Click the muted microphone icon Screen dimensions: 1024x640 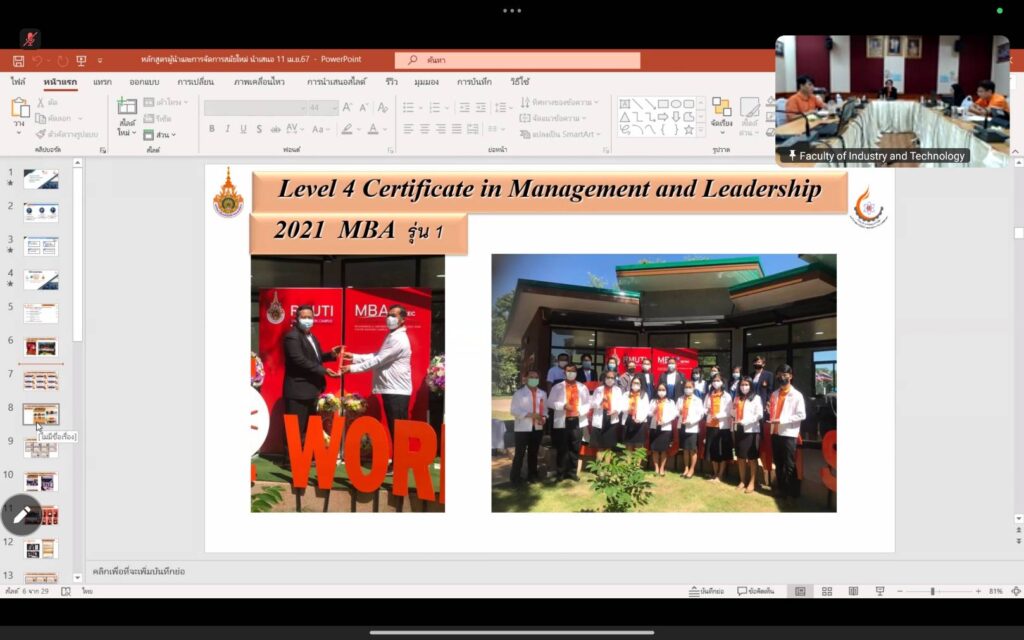(30, 38)
